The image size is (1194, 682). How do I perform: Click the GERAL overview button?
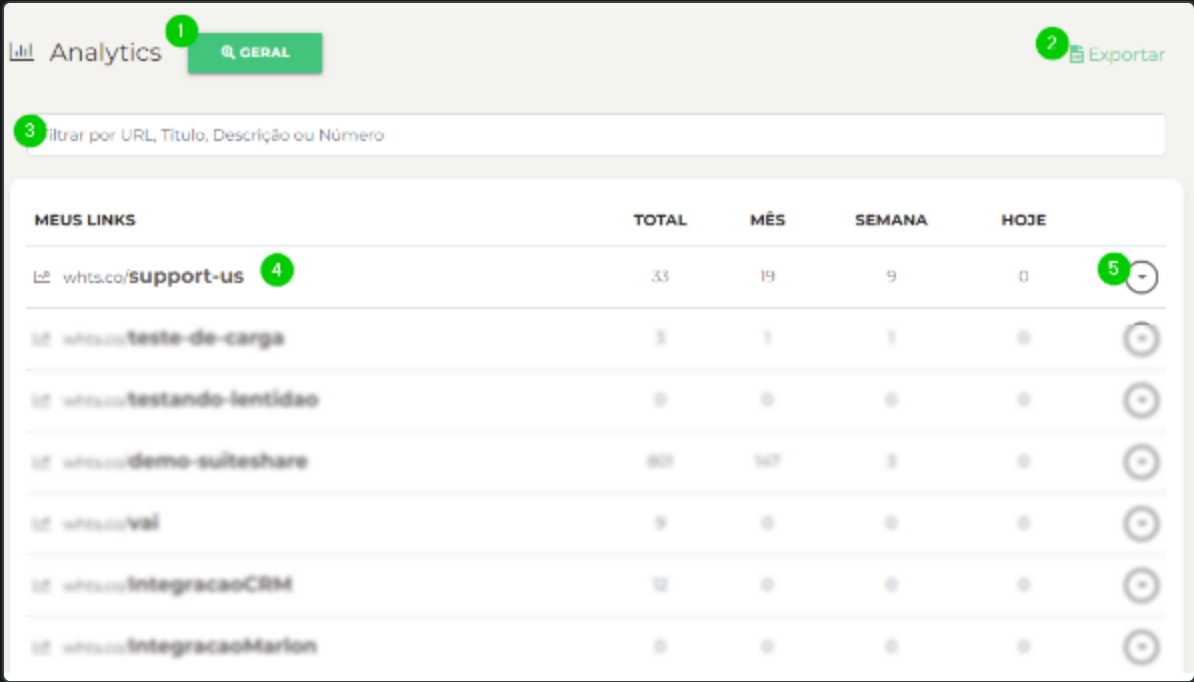pyautogui.click(x=255, y=53)
